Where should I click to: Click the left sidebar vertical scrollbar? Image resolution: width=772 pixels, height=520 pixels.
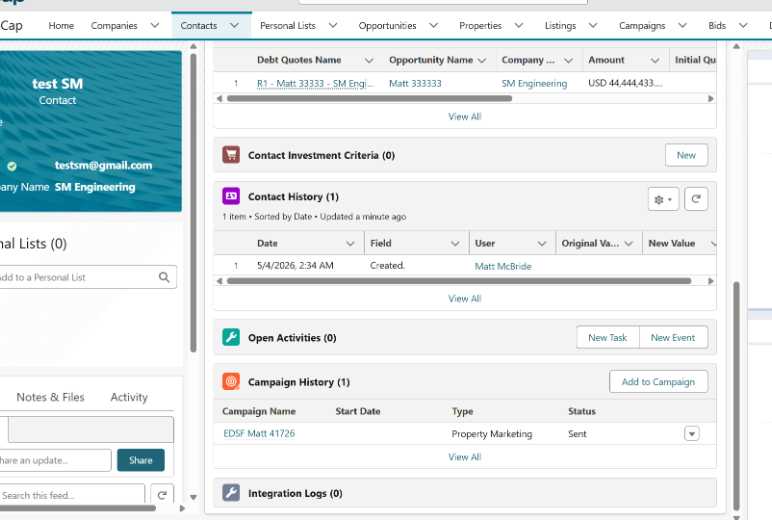(193, 202)
